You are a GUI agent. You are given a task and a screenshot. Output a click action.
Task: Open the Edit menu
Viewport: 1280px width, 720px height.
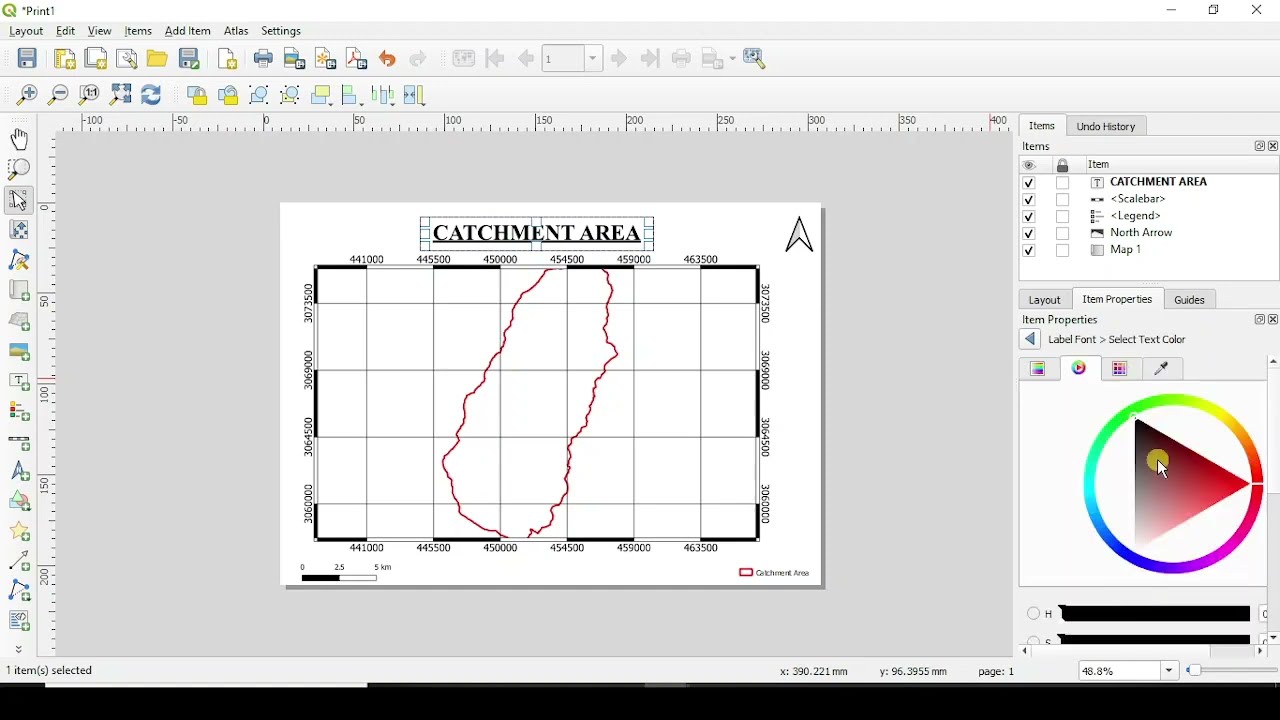(66, 32)
